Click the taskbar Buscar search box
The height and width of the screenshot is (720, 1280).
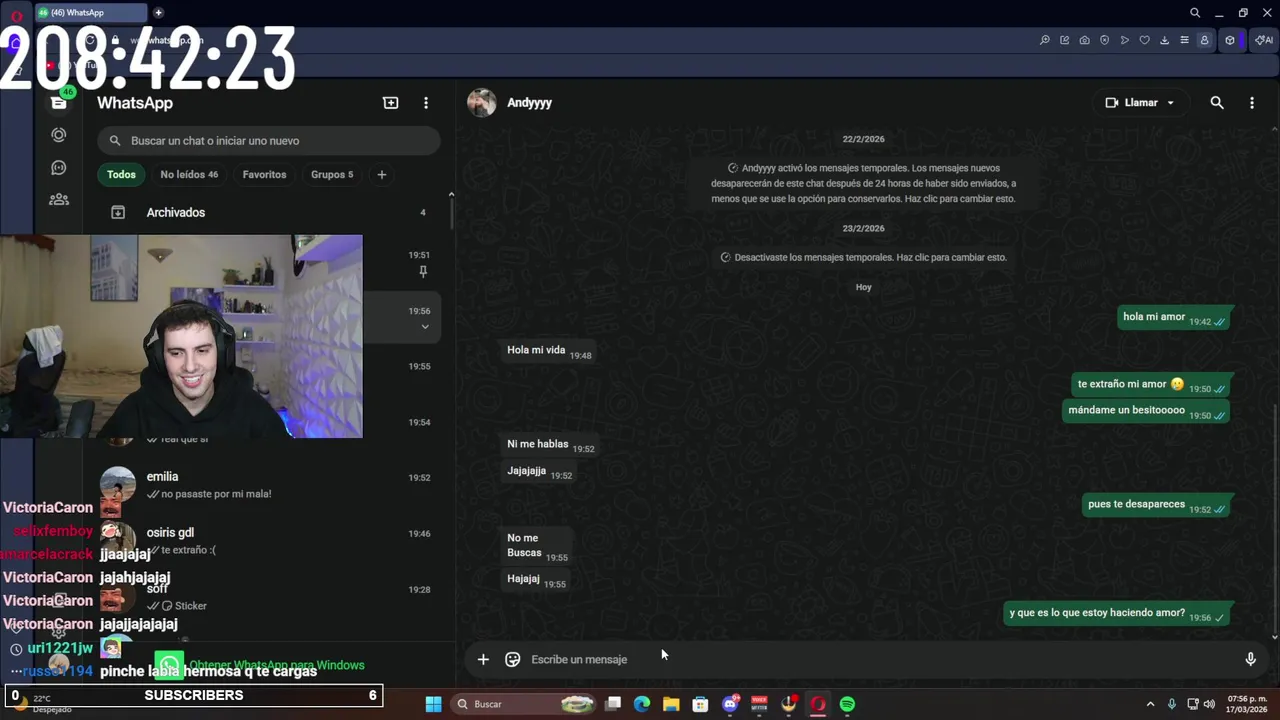click(x=526, y=704)
